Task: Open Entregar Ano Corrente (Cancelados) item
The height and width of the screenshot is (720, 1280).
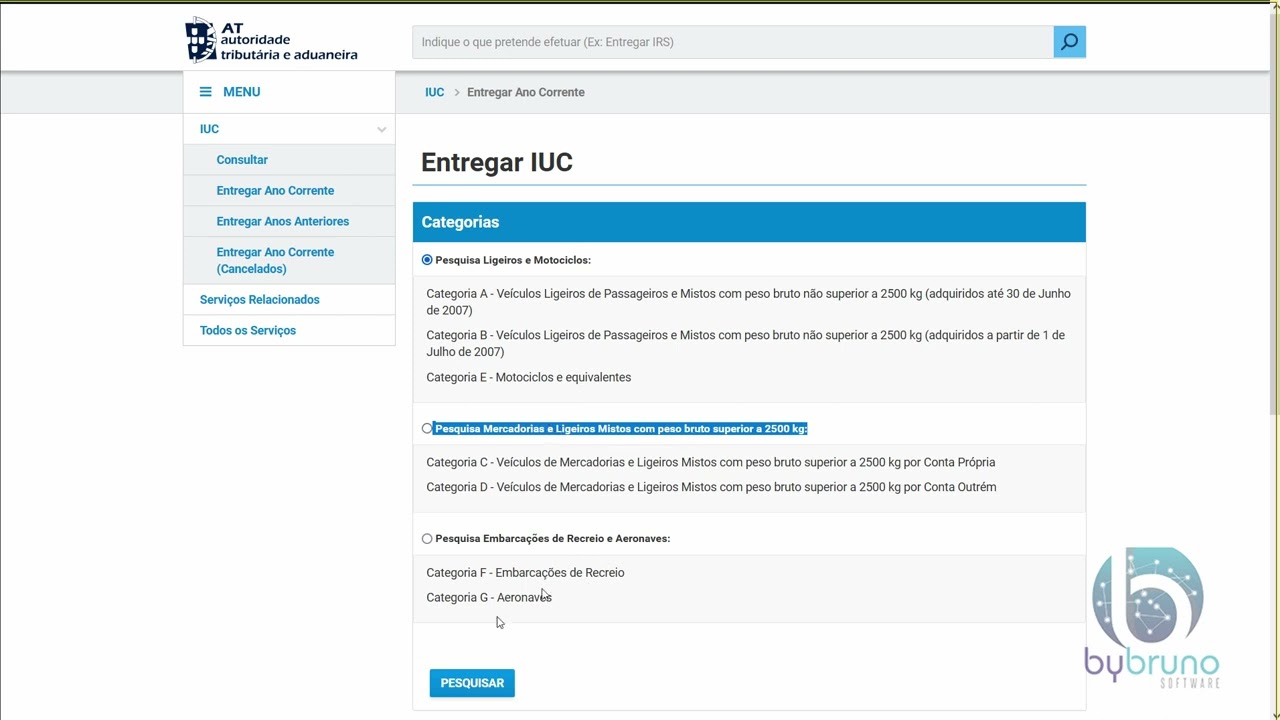Action: [x=275, y=260]
